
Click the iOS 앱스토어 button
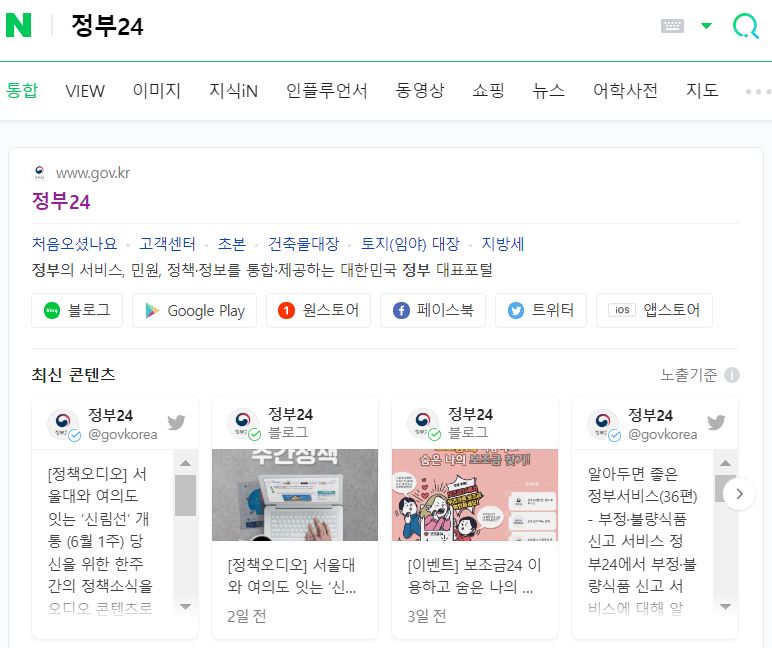(654, 310)
